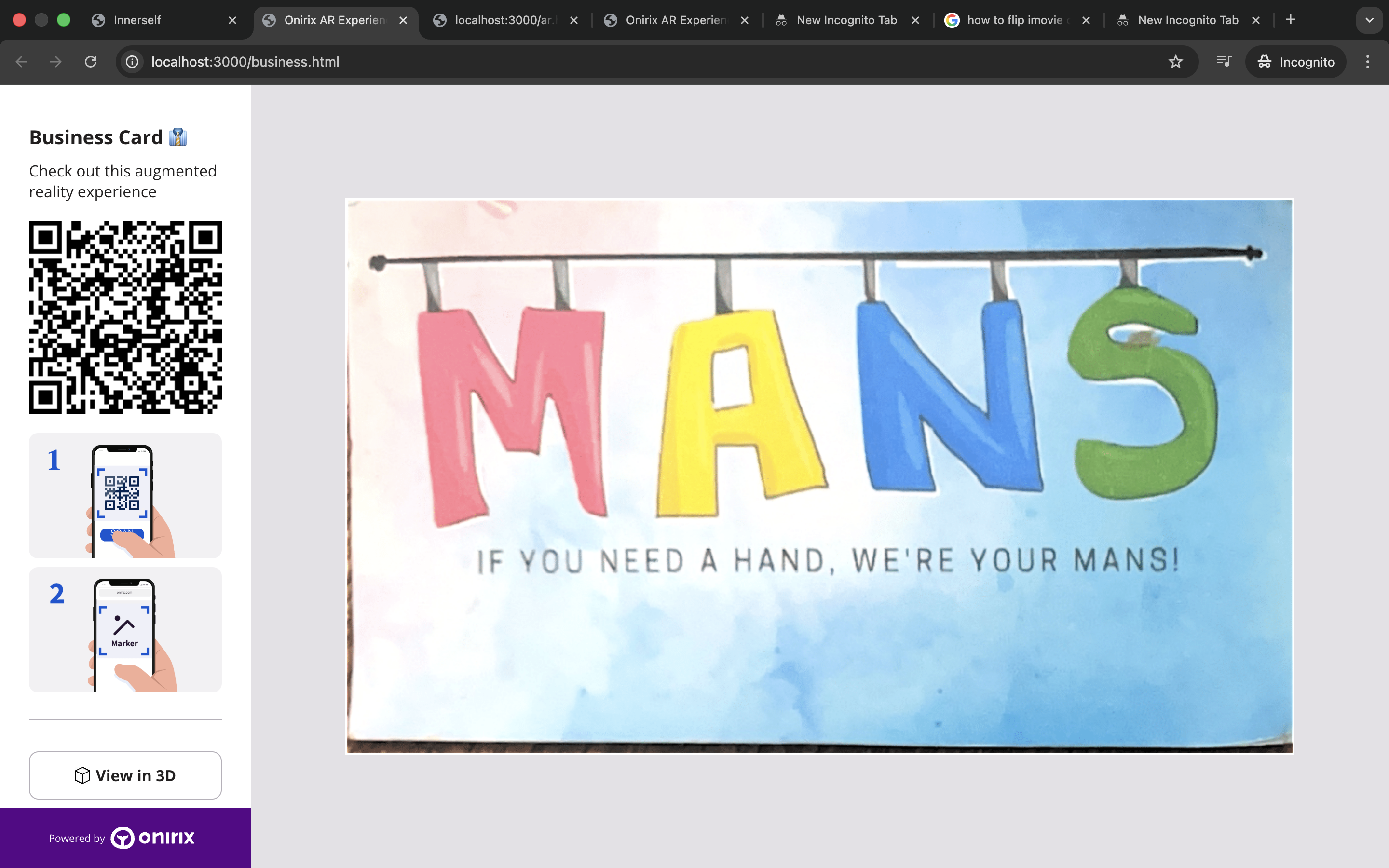Click the address bar URL field
1389x868 pixels.
(631, 61)
